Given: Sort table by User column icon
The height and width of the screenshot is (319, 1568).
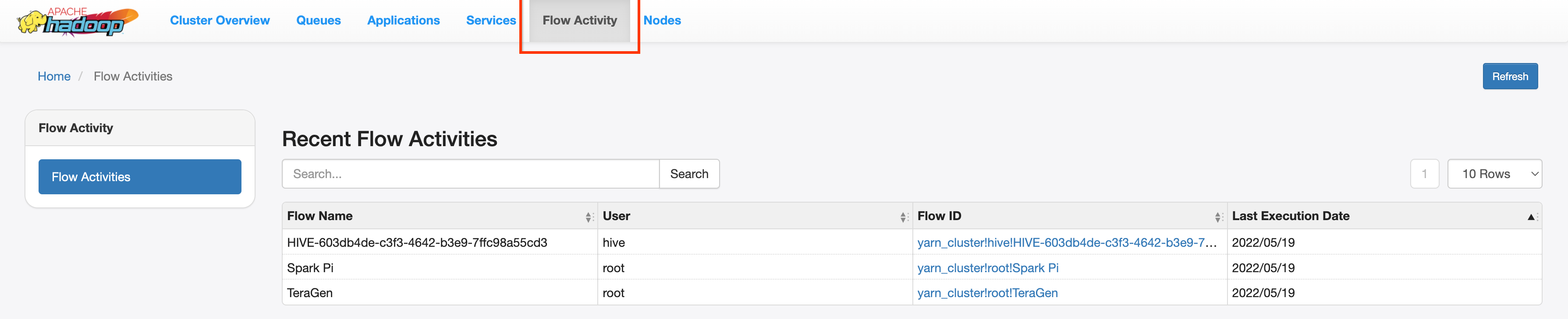Looking at the screenshot, I should click(x=903, y=217).
